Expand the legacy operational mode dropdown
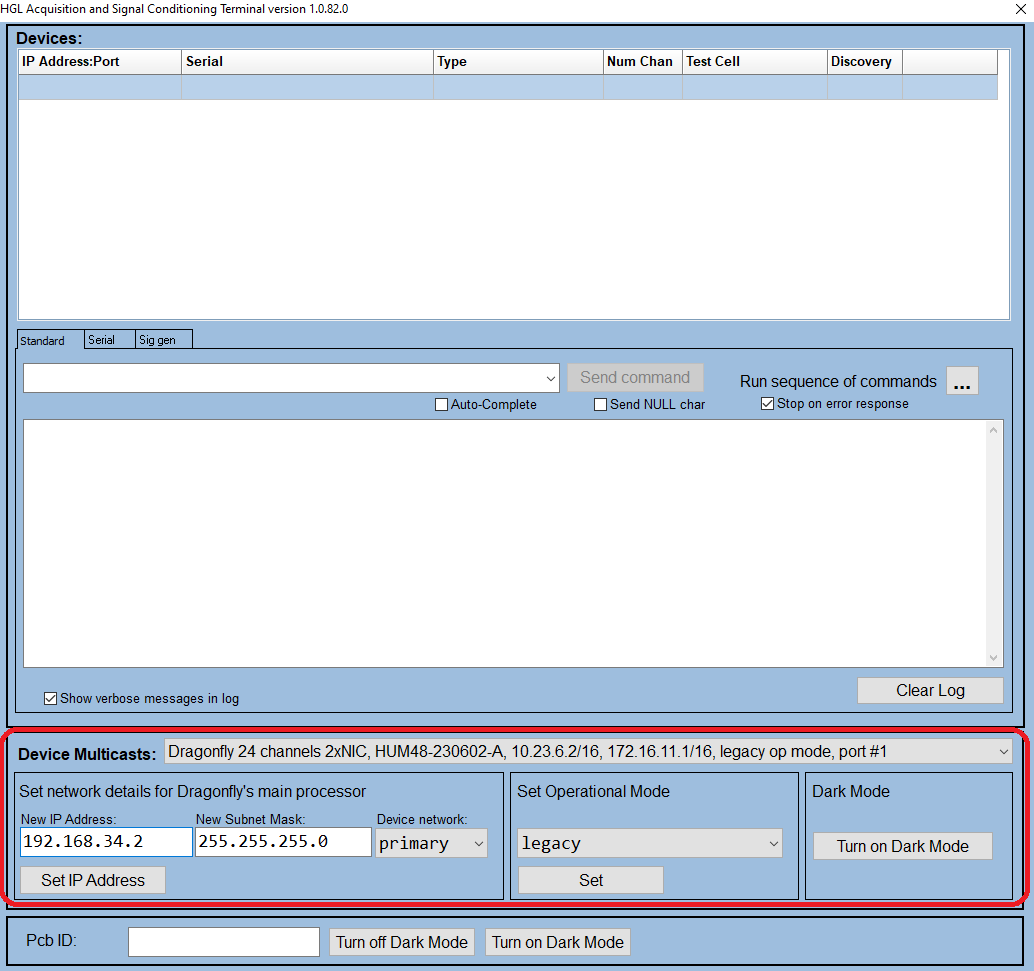This screenshot has width=1034, height=971. (650, 844)
